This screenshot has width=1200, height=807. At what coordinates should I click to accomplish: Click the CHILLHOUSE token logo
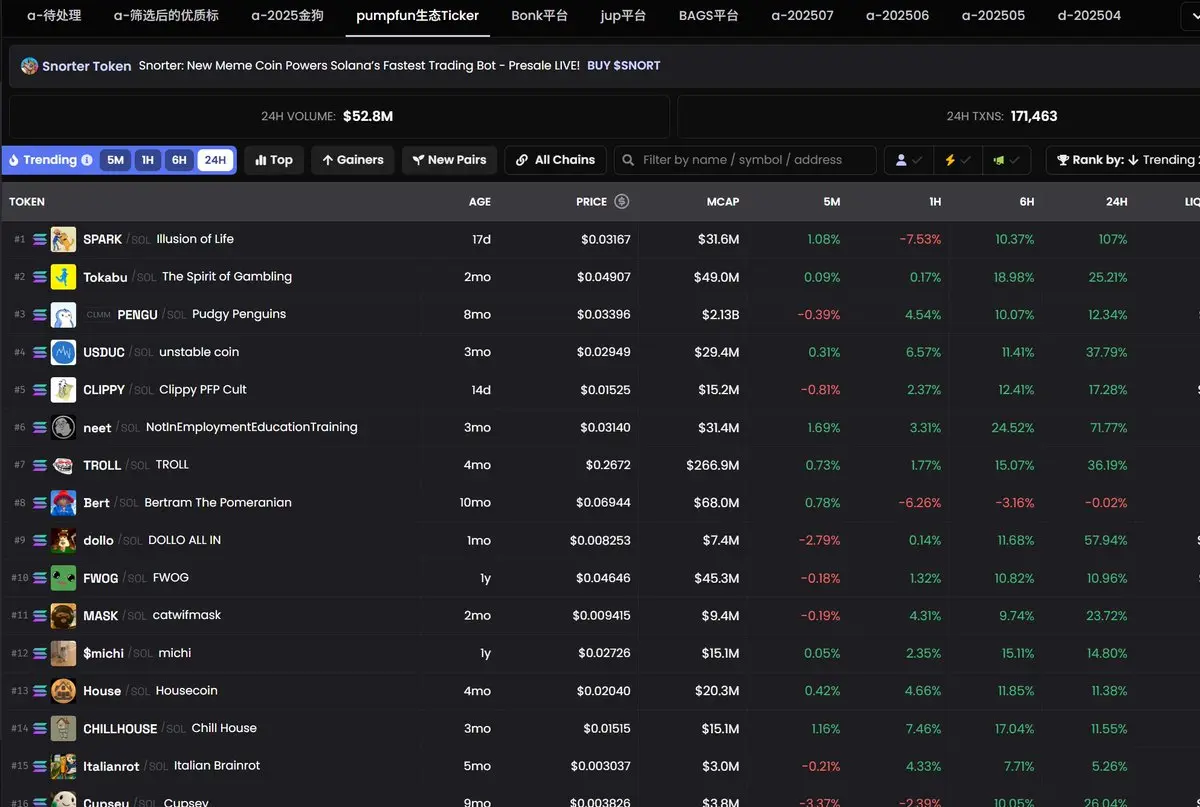(x=63, y=728)
